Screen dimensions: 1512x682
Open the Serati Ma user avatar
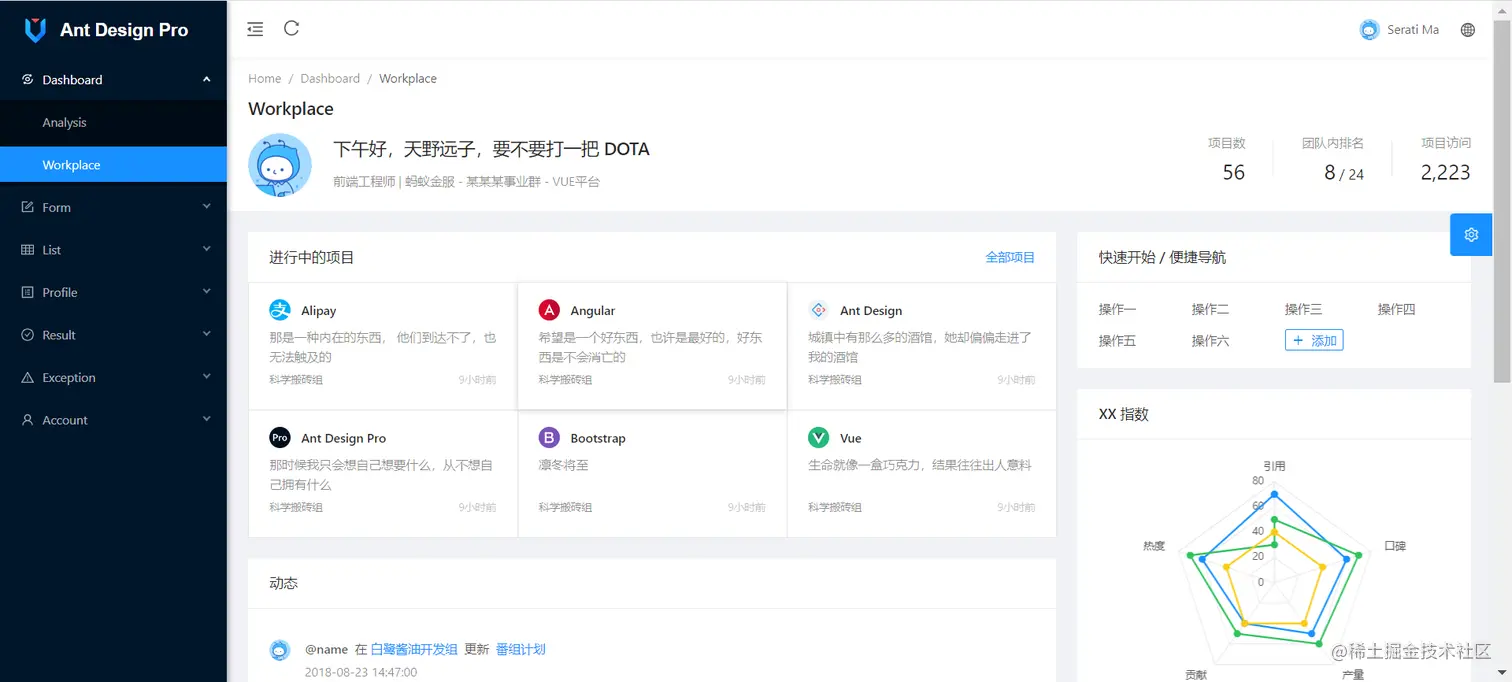tap(1369, 30)
